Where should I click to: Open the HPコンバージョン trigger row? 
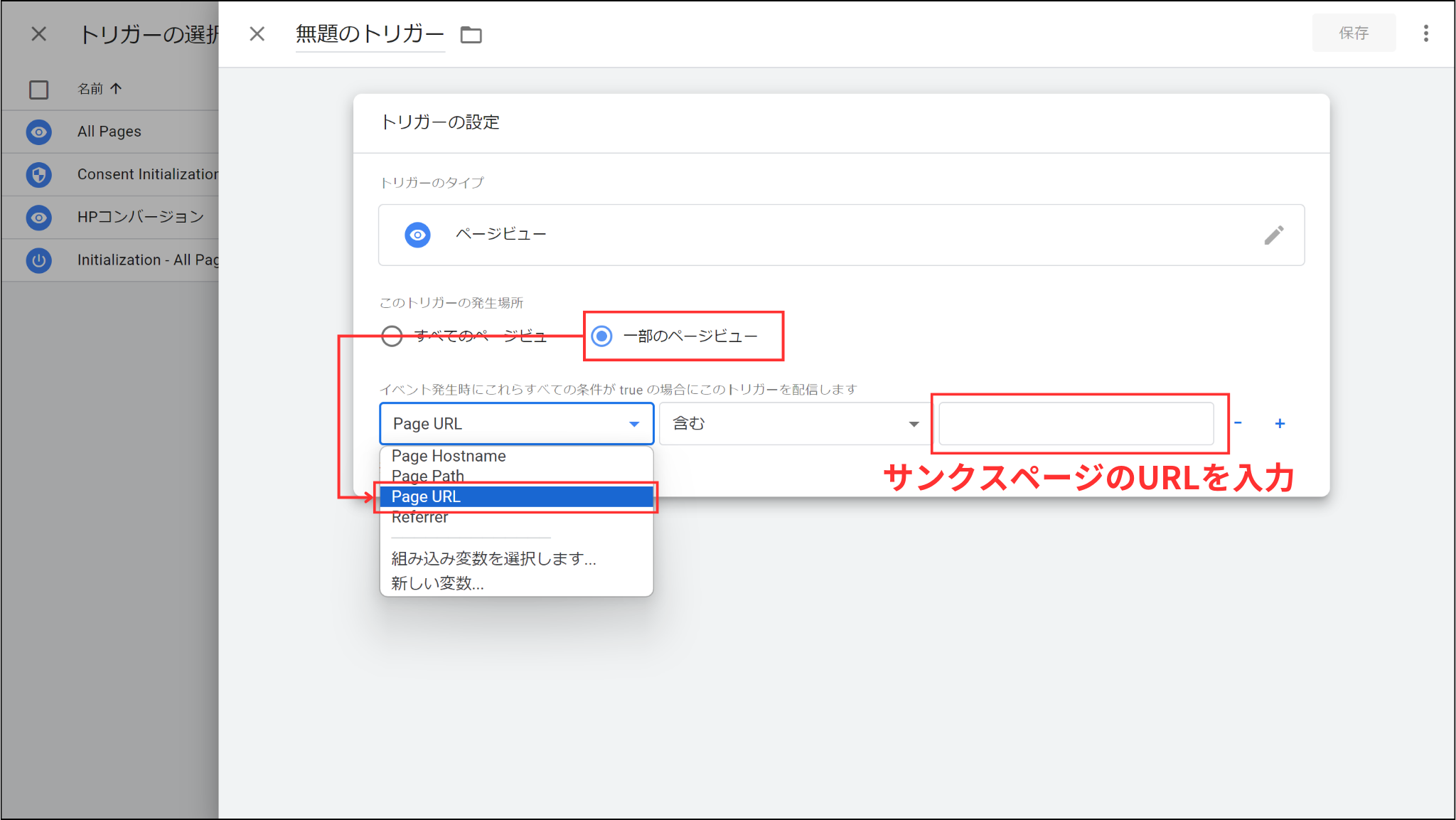click(x=110, y=217)
